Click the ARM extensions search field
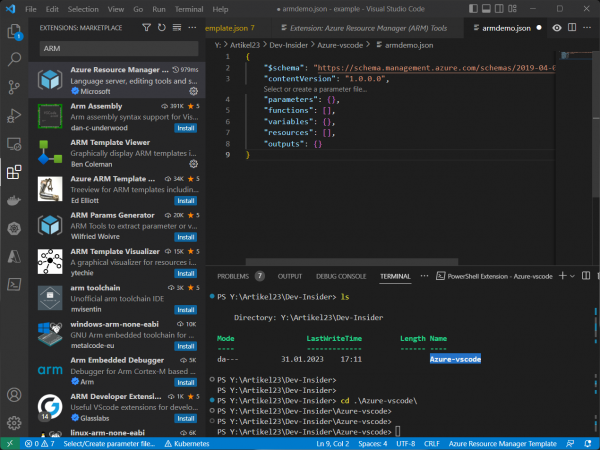Image resolution: width=600 pixels, height=450 pixels. (x=119, y=49)
